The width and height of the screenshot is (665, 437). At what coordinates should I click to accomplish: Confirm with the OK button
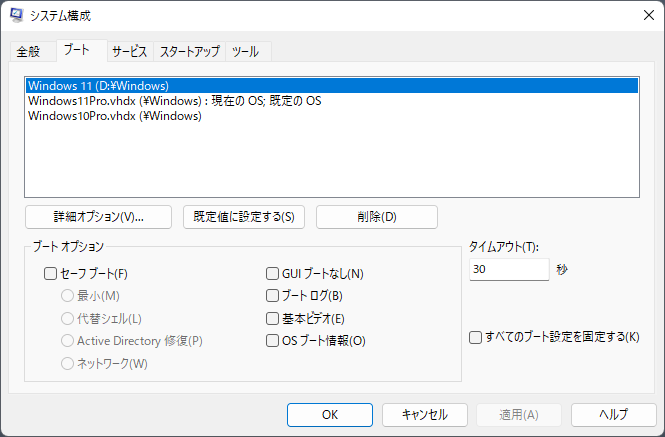coord(330,415)
